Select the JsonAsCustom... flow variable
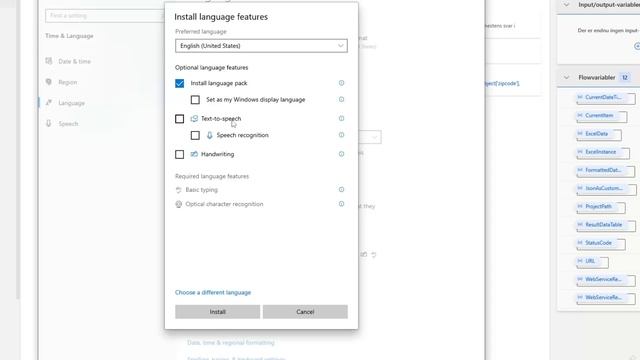The image size is (640, 360). [x=606, y=189]
